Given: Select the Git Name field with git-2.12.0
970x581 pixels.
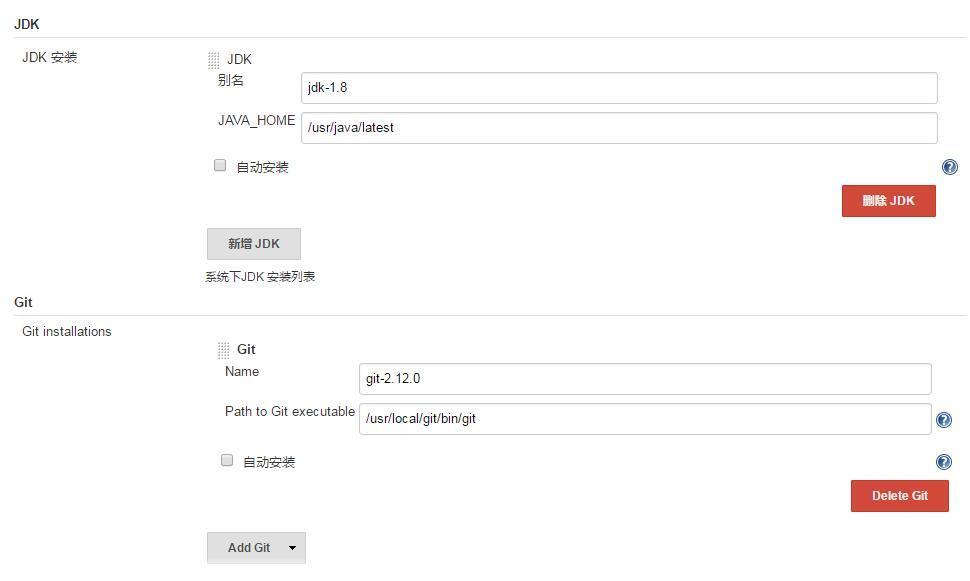Looking at the screenshot, I should (644, 379).
